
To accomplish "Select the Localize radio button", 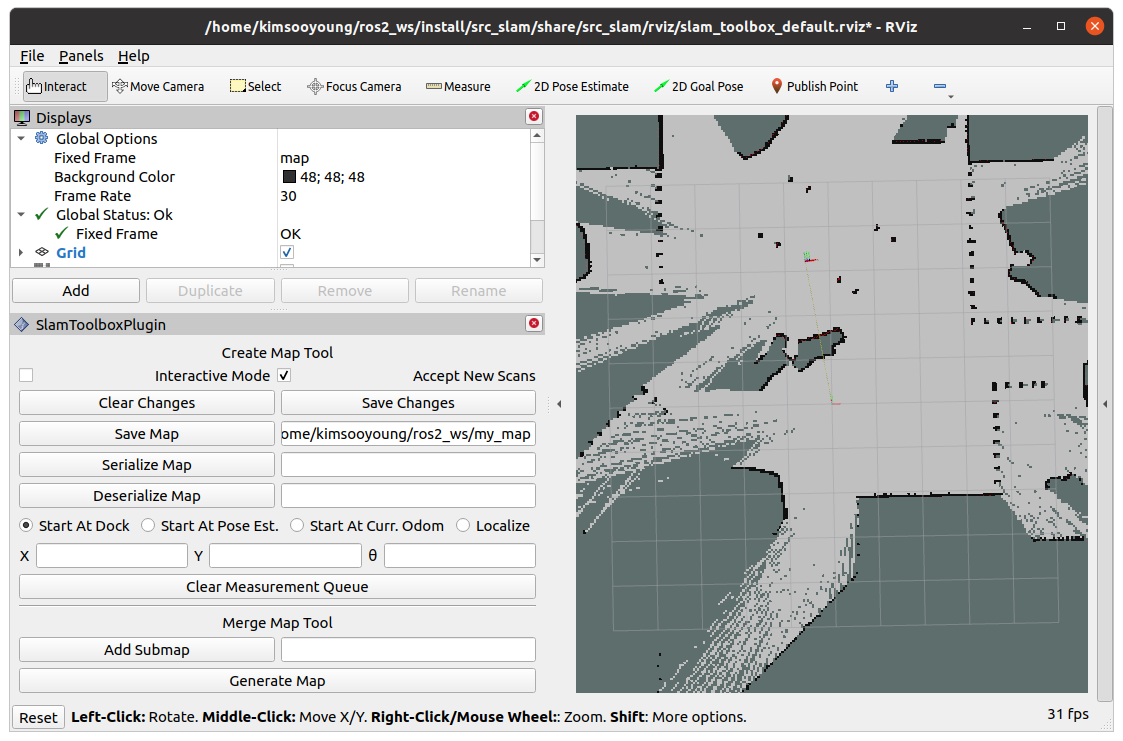I will (x=463, y=526).
